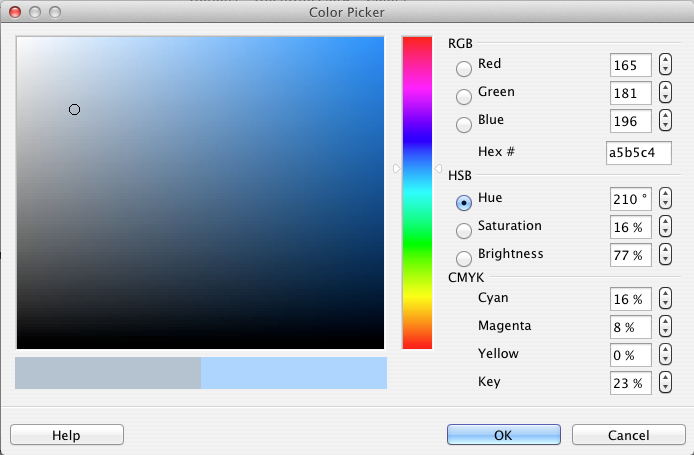Image resolution: width=694 pixels, height=455 pixels.
Task: Adjust the Key percentage stepper
Action: point(665,382)
